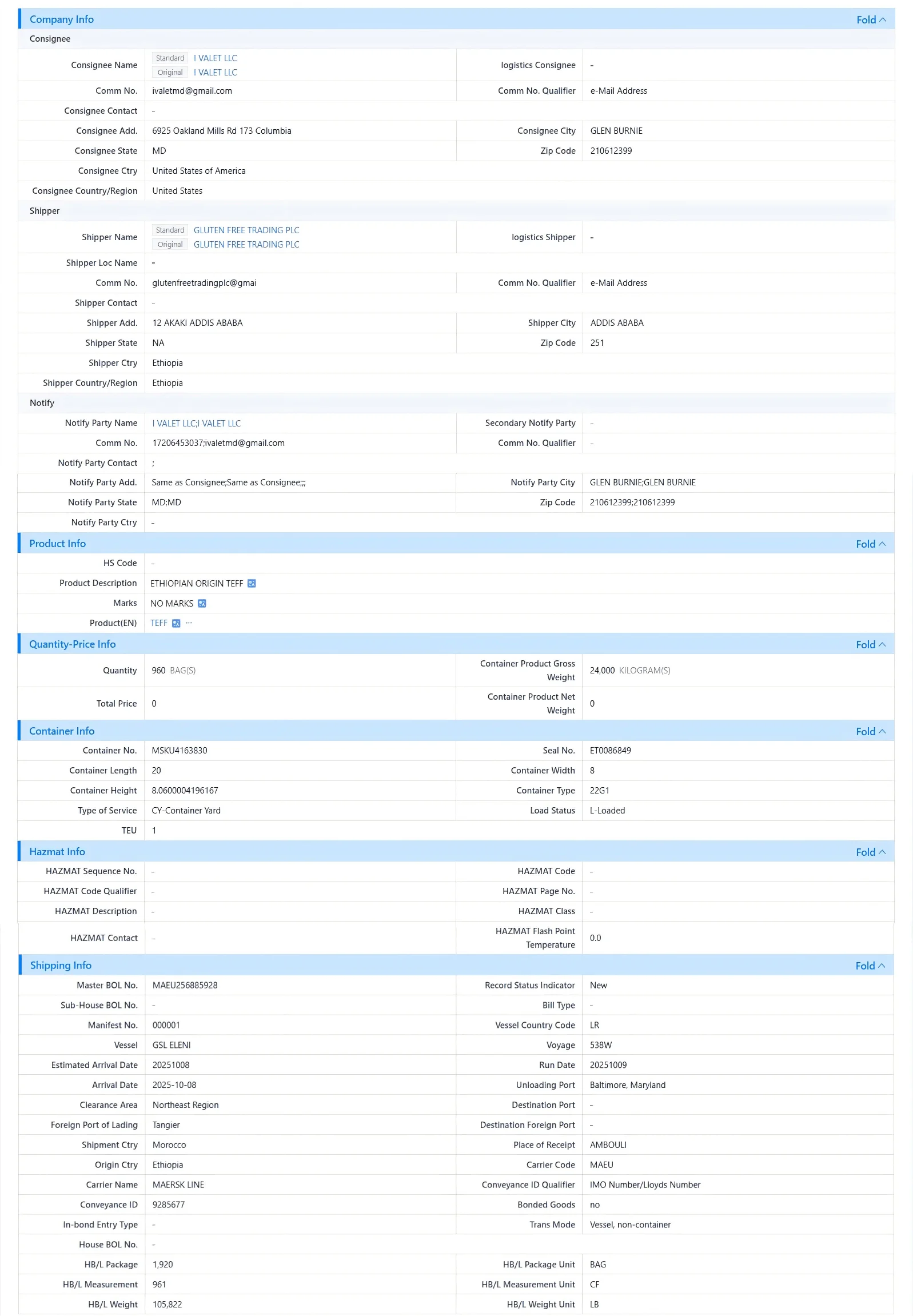
Task: Fold the Company Info section
Action: tap(871, 19)
